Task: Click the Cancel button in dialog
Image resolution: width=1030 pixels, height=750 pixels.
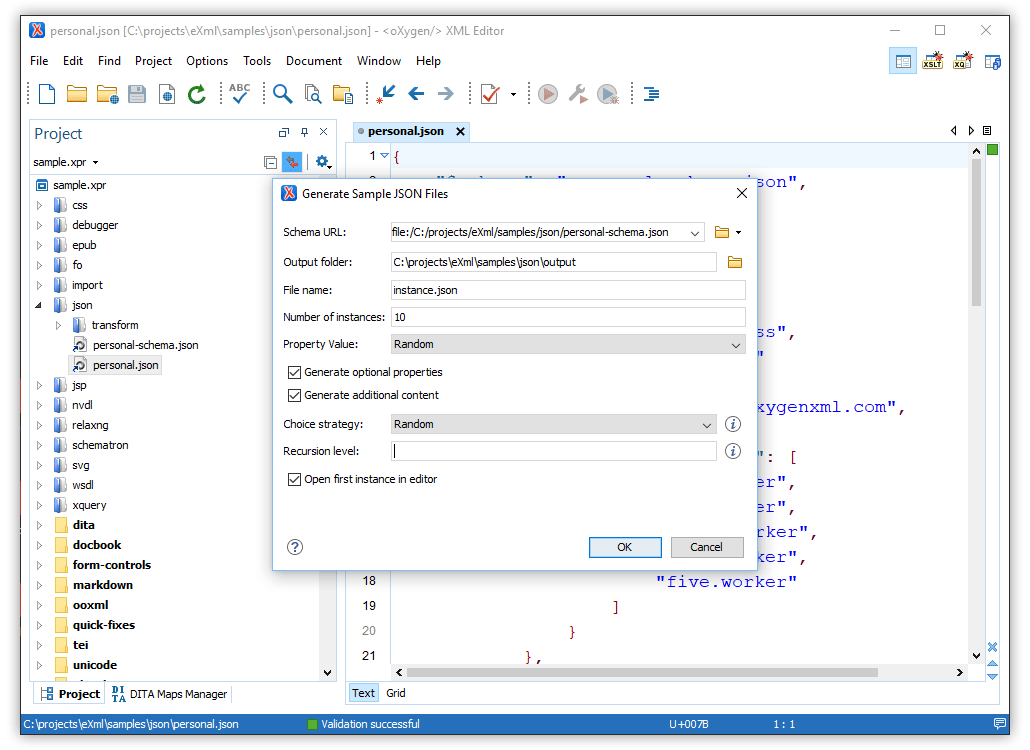Action: point(706,547)
